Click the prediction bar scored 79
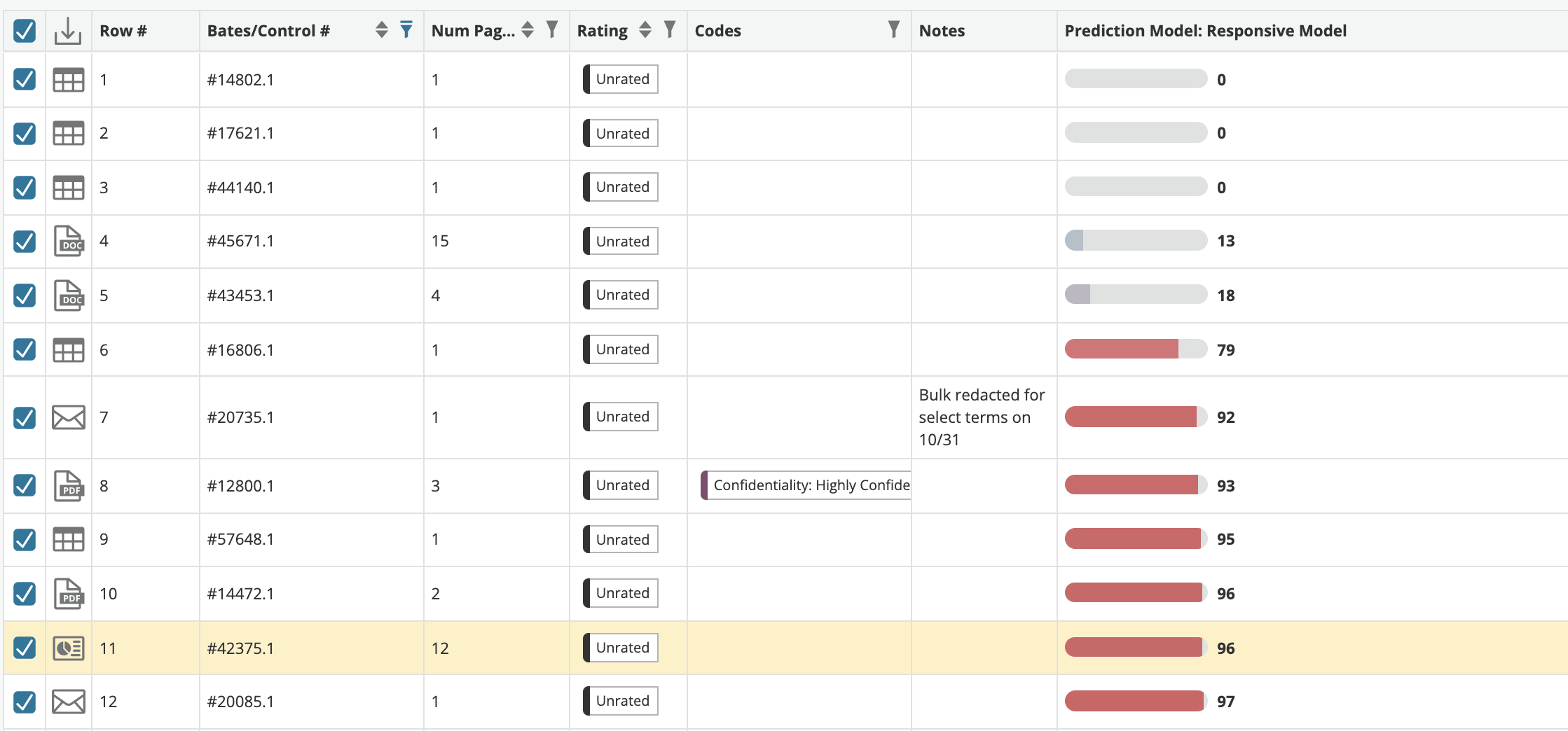Screen dimensions: 1568x731 point(1136,349)
